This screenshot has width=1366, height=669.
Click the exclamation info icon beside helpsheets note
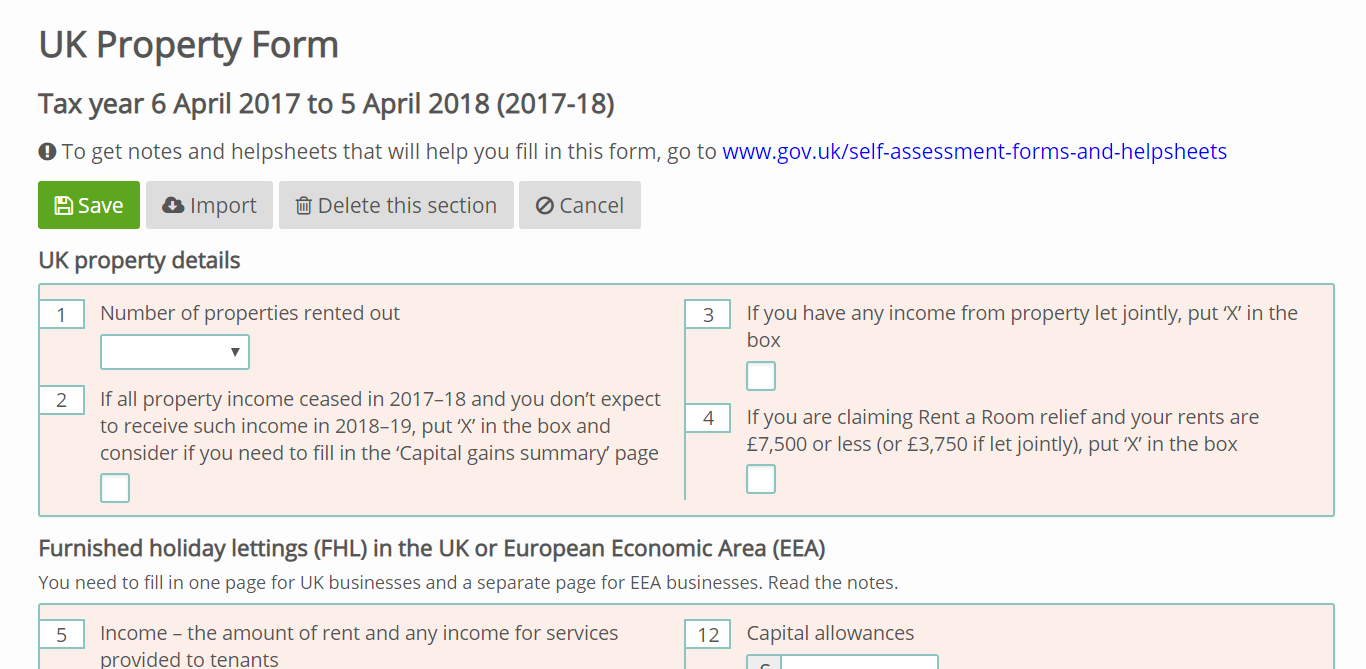click(47, 152)
